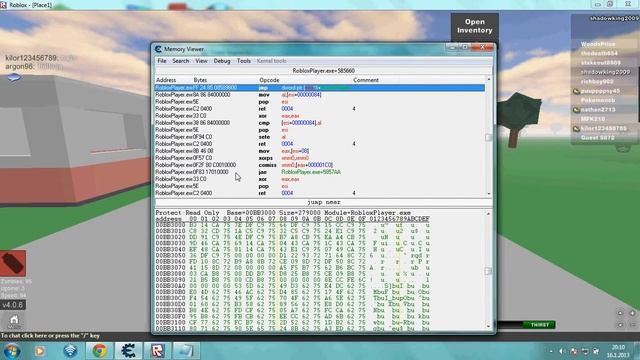Click the green THIRST bar
This screenshot has height=360, width=640.
pos(540,325)
